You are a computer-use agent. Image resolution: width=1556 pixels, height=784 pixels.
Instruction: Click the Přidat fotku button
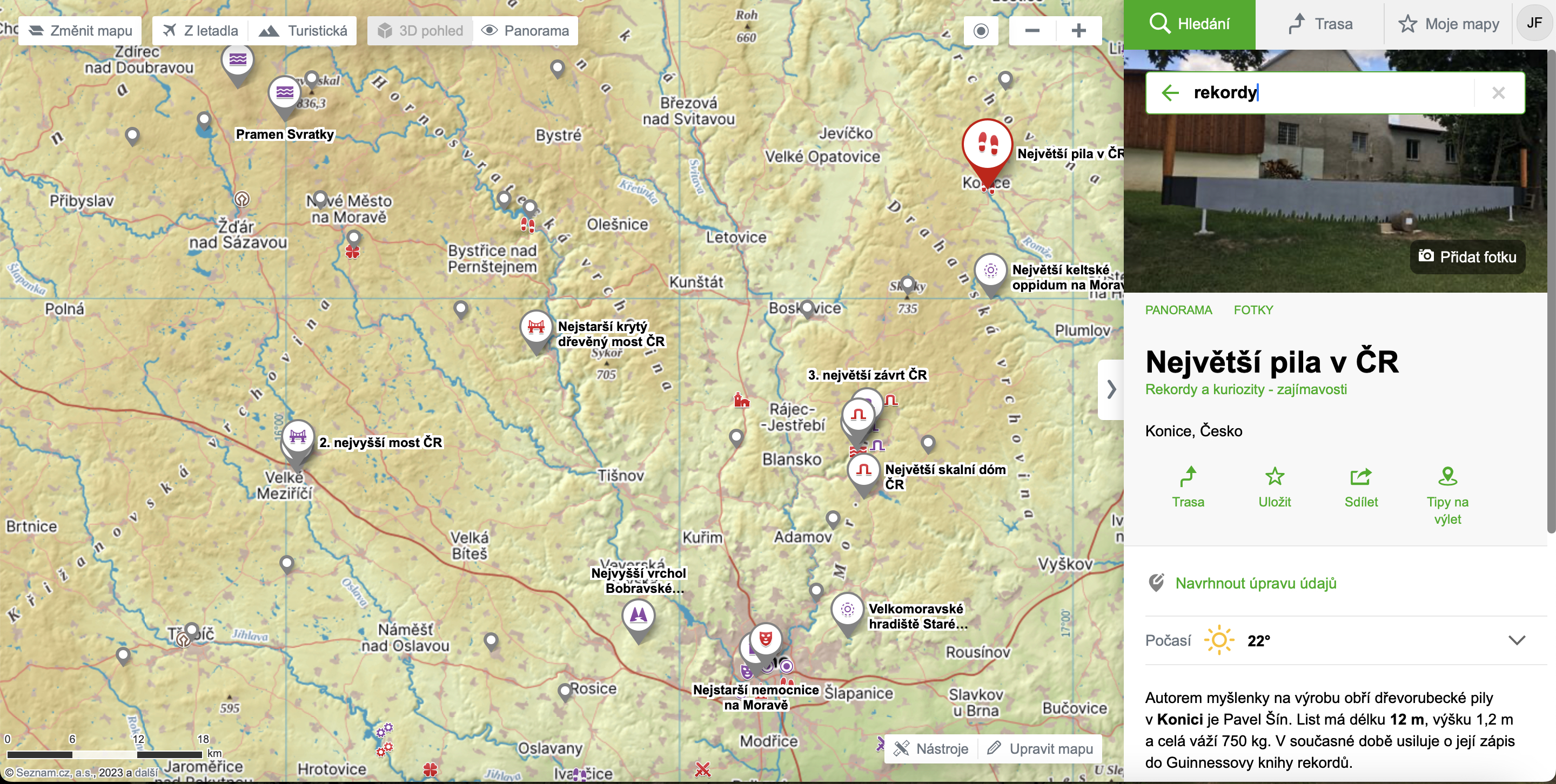1467,257
